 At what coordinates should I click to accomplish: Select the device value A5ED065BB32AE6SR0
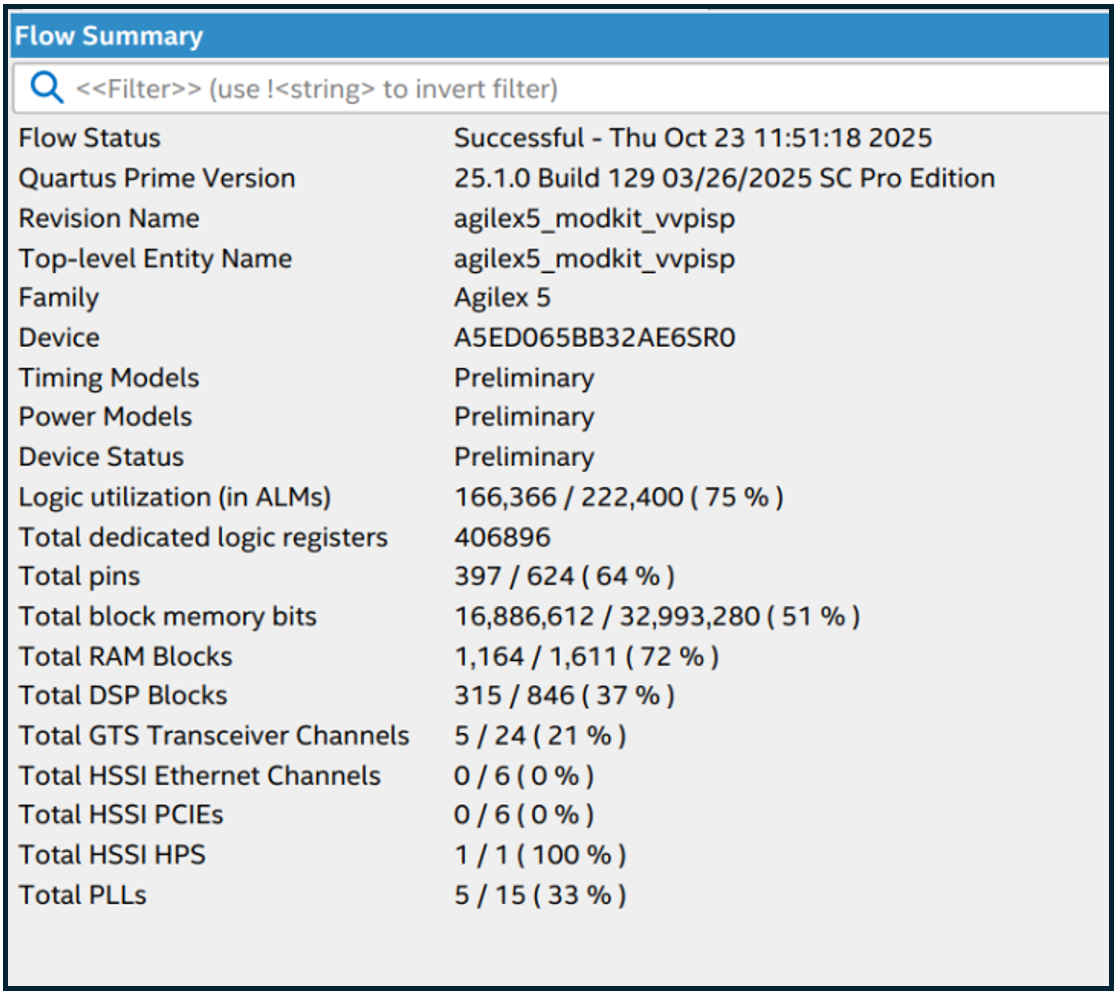point(594,338)
